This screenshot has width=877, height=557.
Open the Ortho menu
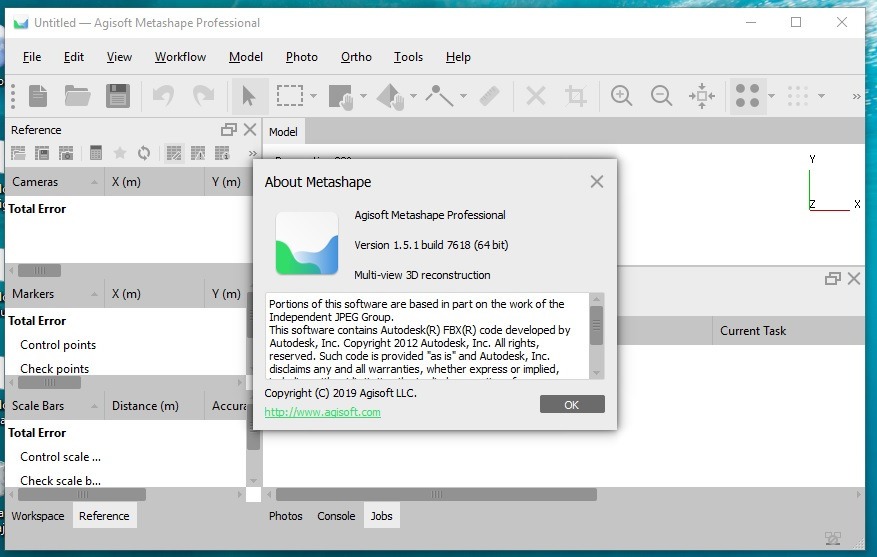(356, 57)
